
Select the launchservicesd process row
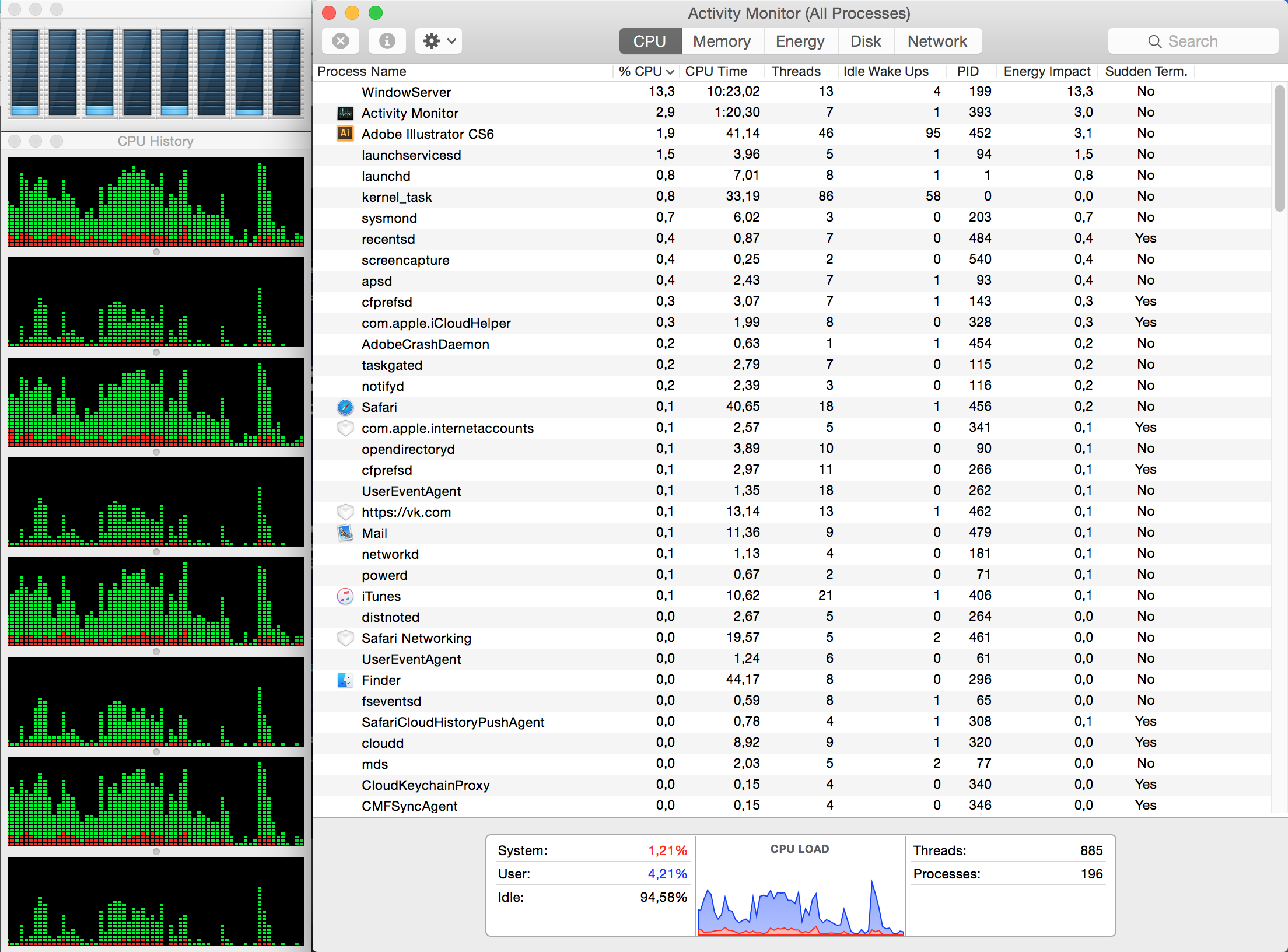[792, 155]
